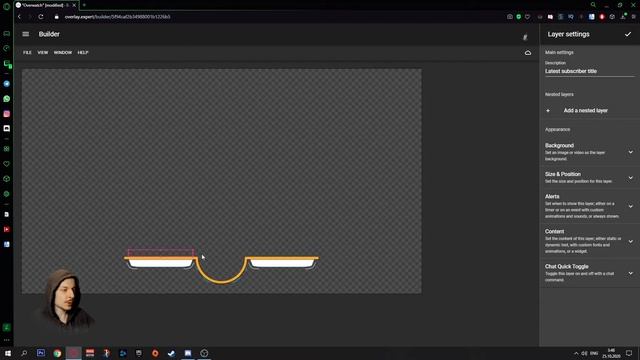
Task: Click the address bar URL
Action: point(118,17)
